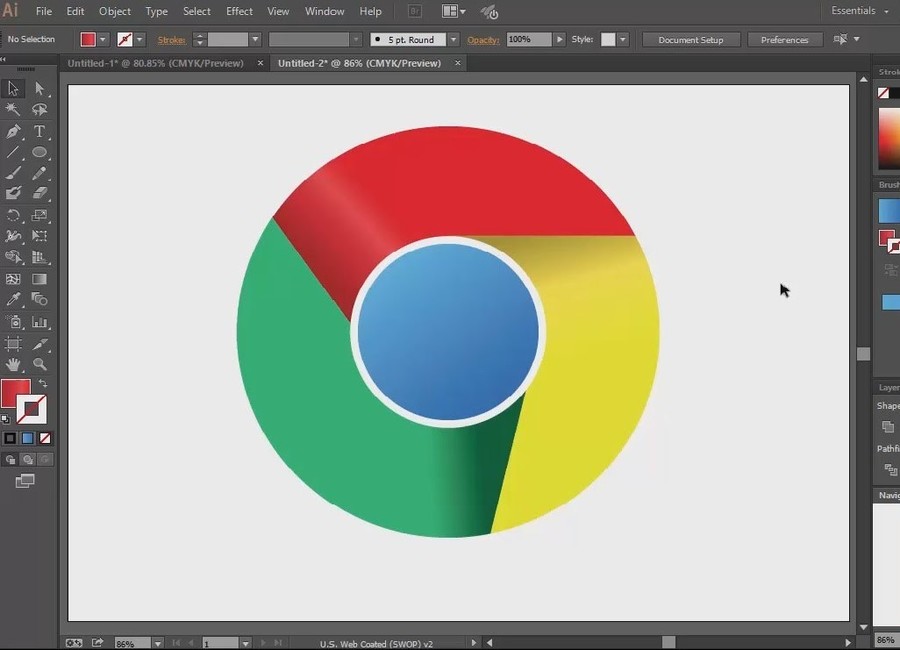Viewport: 900px width, 650px height.
Task: Select the Blob Brush tool
Action: pyautogui.click(x=13, y=194)
